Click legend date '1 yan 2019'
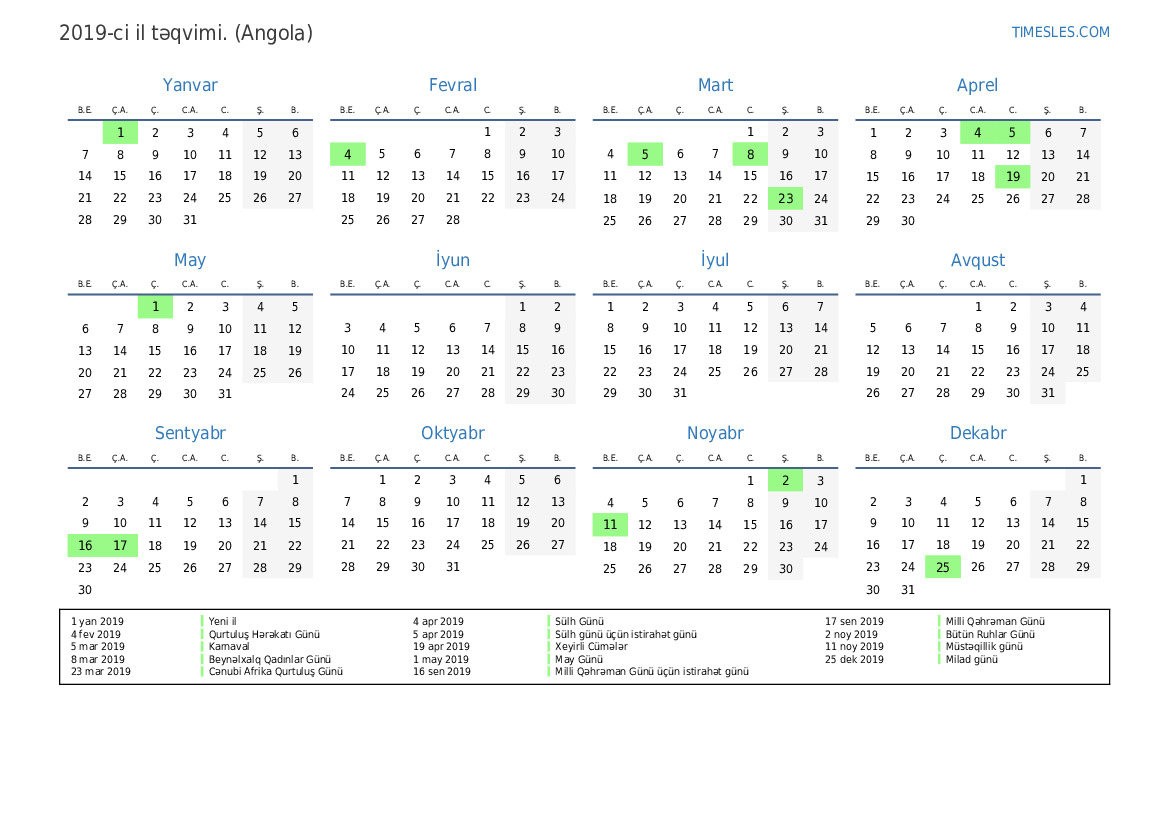The height and width of the screenshot is (827, 1169). coord(97,621)
